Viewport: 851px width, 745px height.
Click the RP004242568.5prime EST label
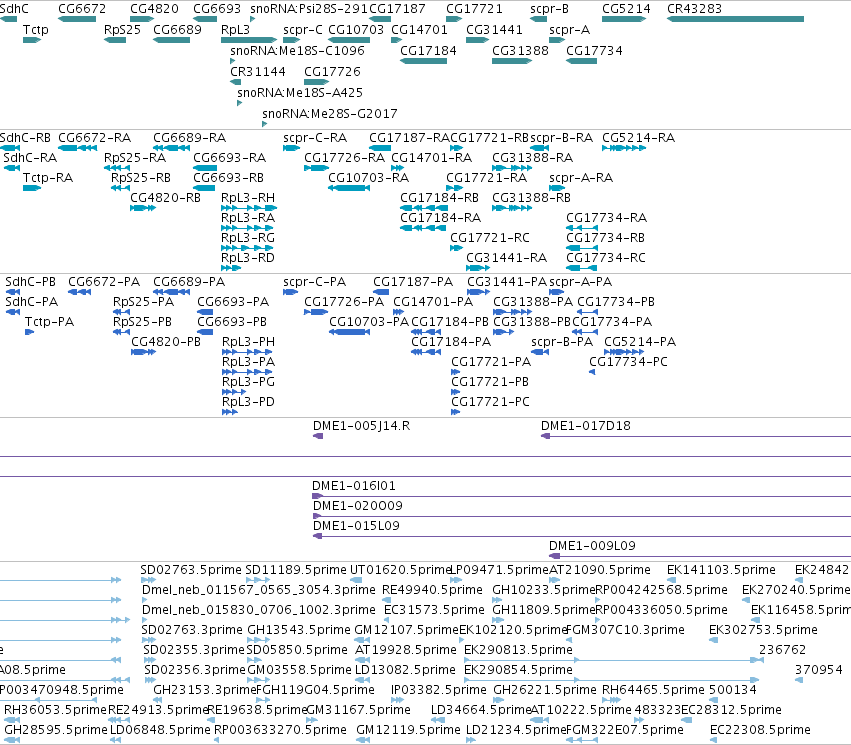661,590
